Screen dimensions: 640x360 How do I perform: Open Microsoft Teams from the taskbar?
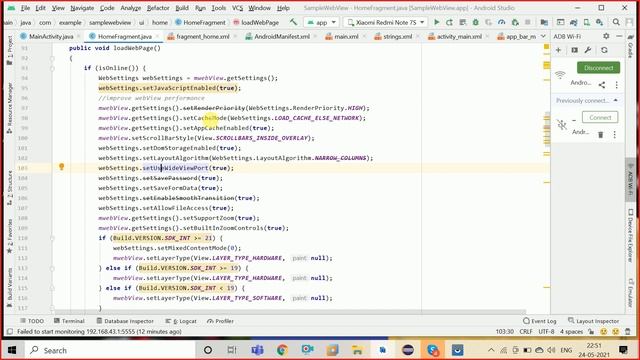tap(257, 350)
